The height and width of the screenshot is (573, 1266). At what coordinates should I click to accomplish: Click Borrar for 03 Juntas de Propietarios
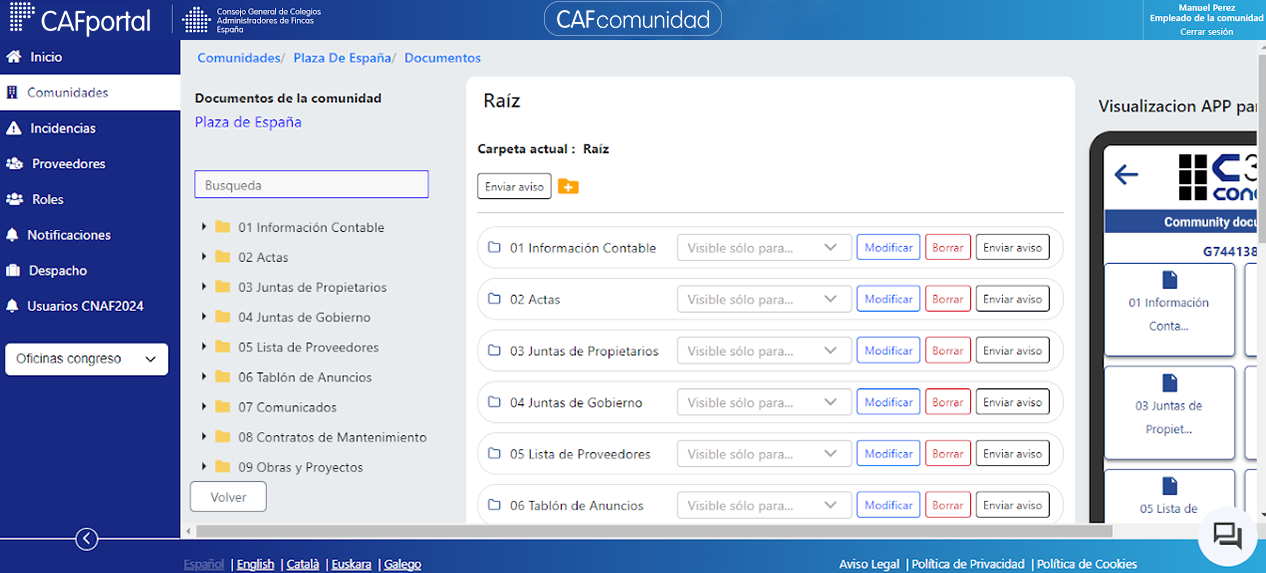point(947,351)
